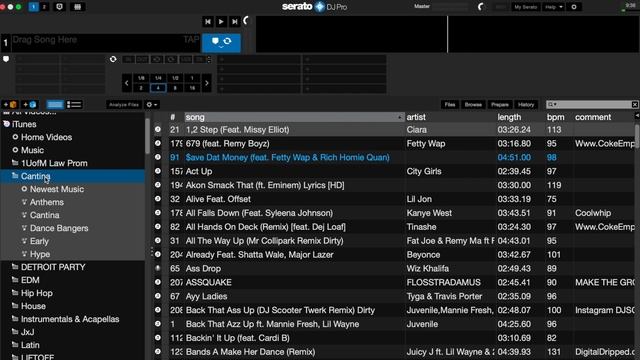The width and height of the screenshot is (640, 360).
Task: Click the track status icon for Act Up
Action: (158, 171)
